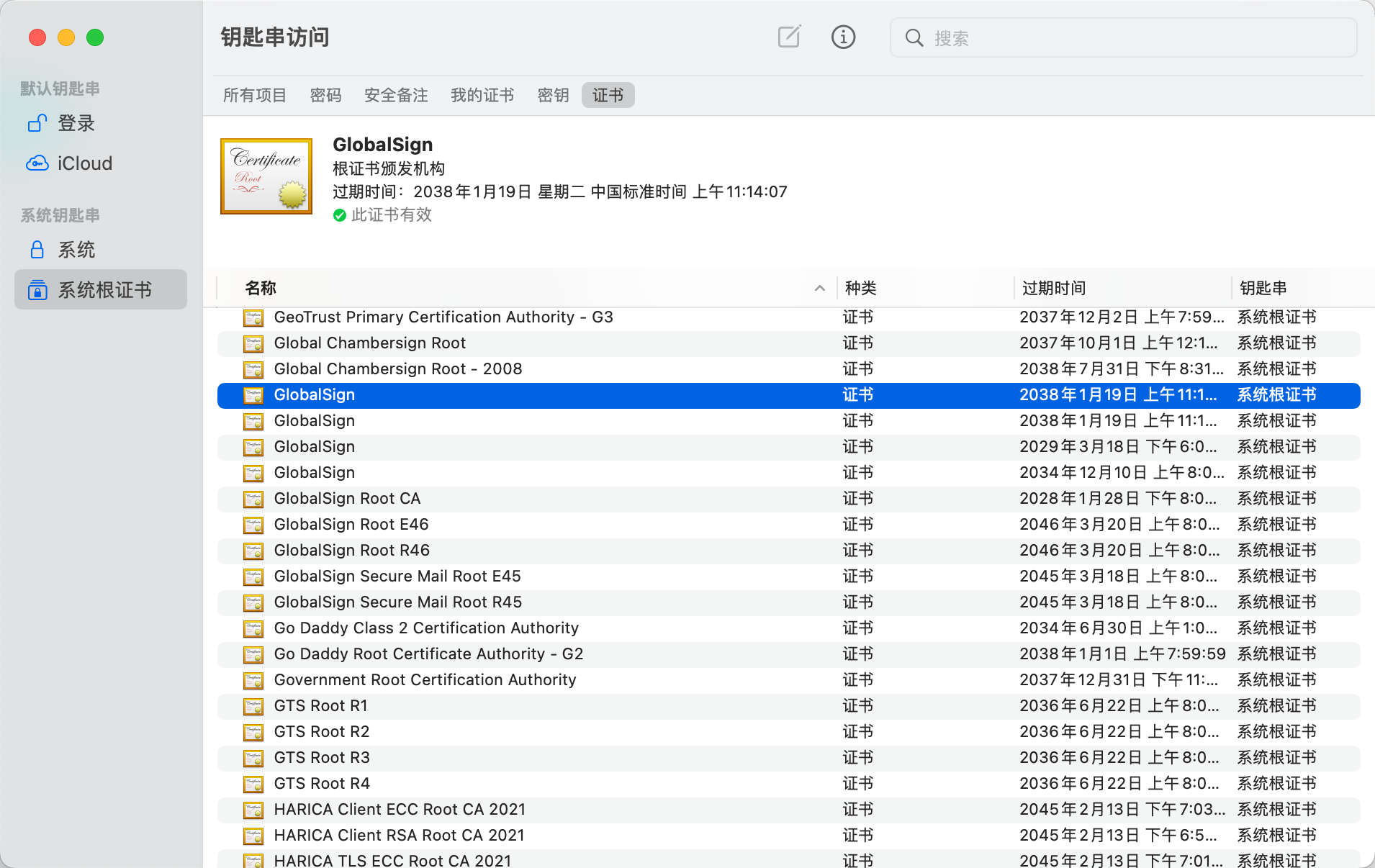This screenshot has width=1375, height=868.
Task: Select the Global Chambersign Root name
Action: [x=370, y=343]
